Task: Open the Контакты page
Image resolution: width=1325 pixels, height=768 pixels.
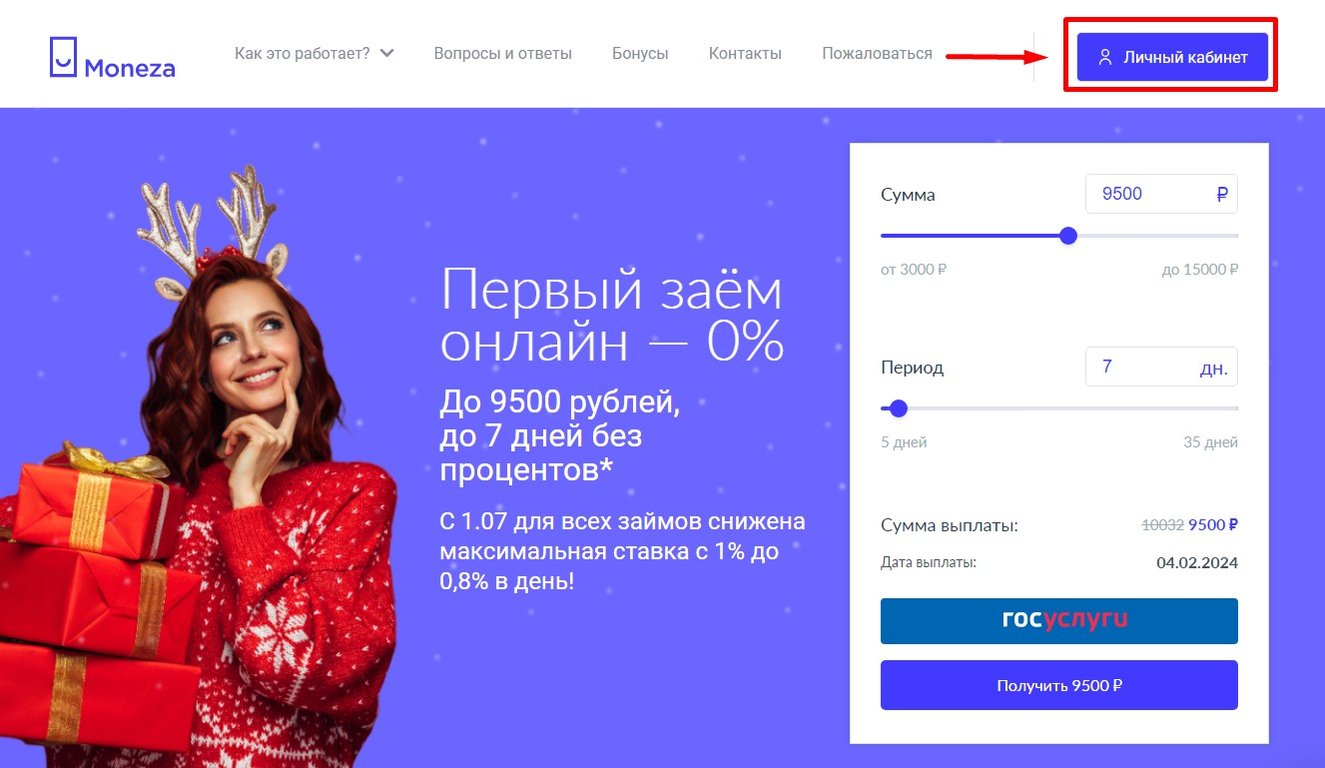Action: click(745, 53)
